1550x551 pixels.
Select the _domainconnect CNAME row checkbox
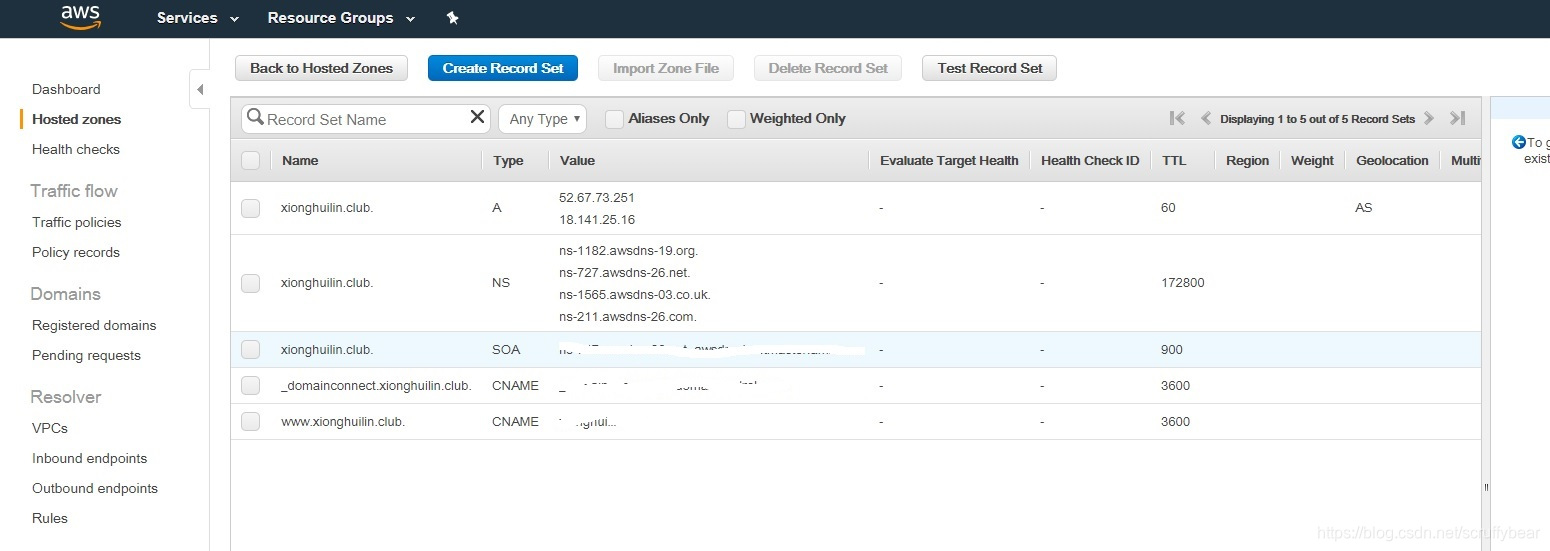pos(250,386)
